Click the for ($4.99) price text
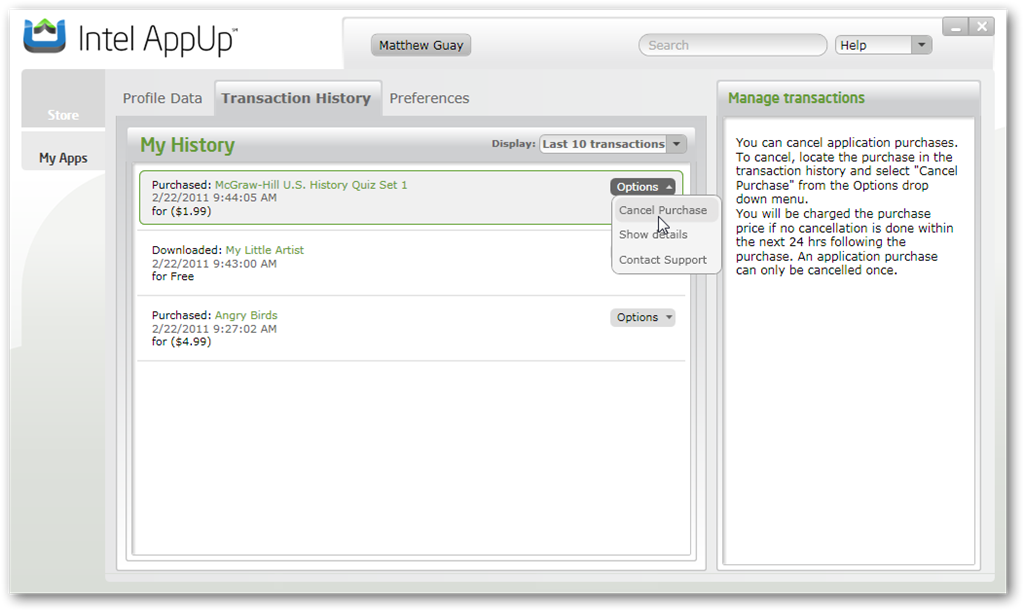The width and height of the screenshot is (1024, 611). pos(182,342)
